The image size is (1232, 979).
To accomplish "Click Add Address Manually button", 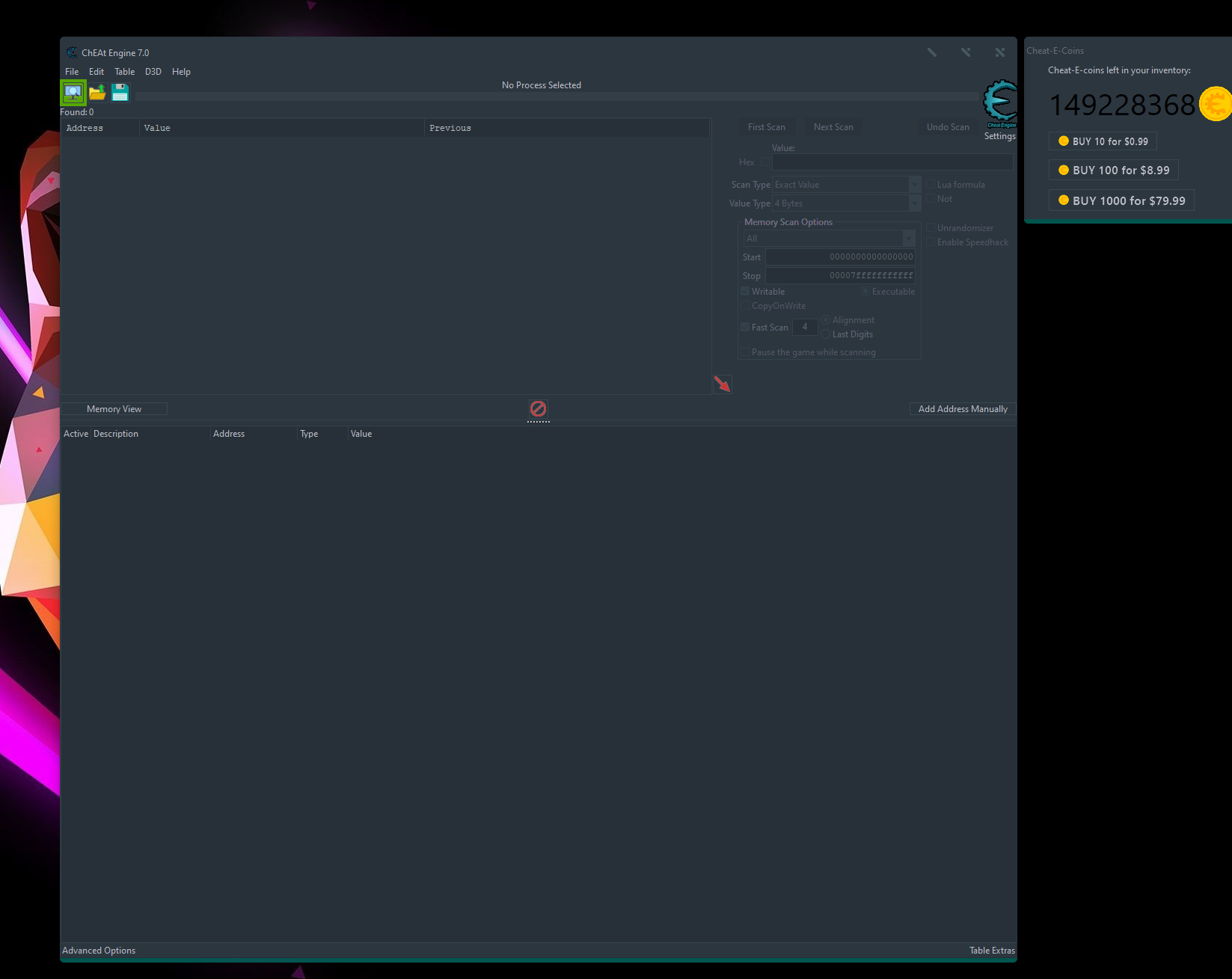I will click(963, 409).
